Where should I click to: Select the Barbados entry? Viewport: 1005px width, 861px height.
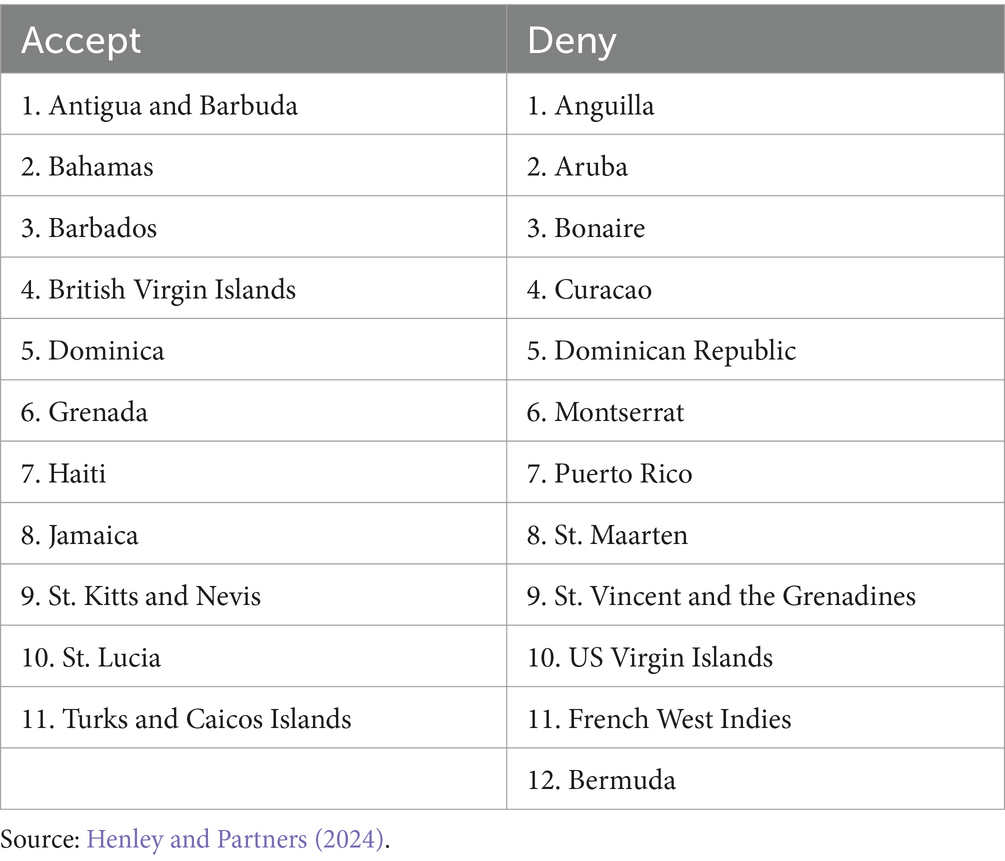(253, 227)
